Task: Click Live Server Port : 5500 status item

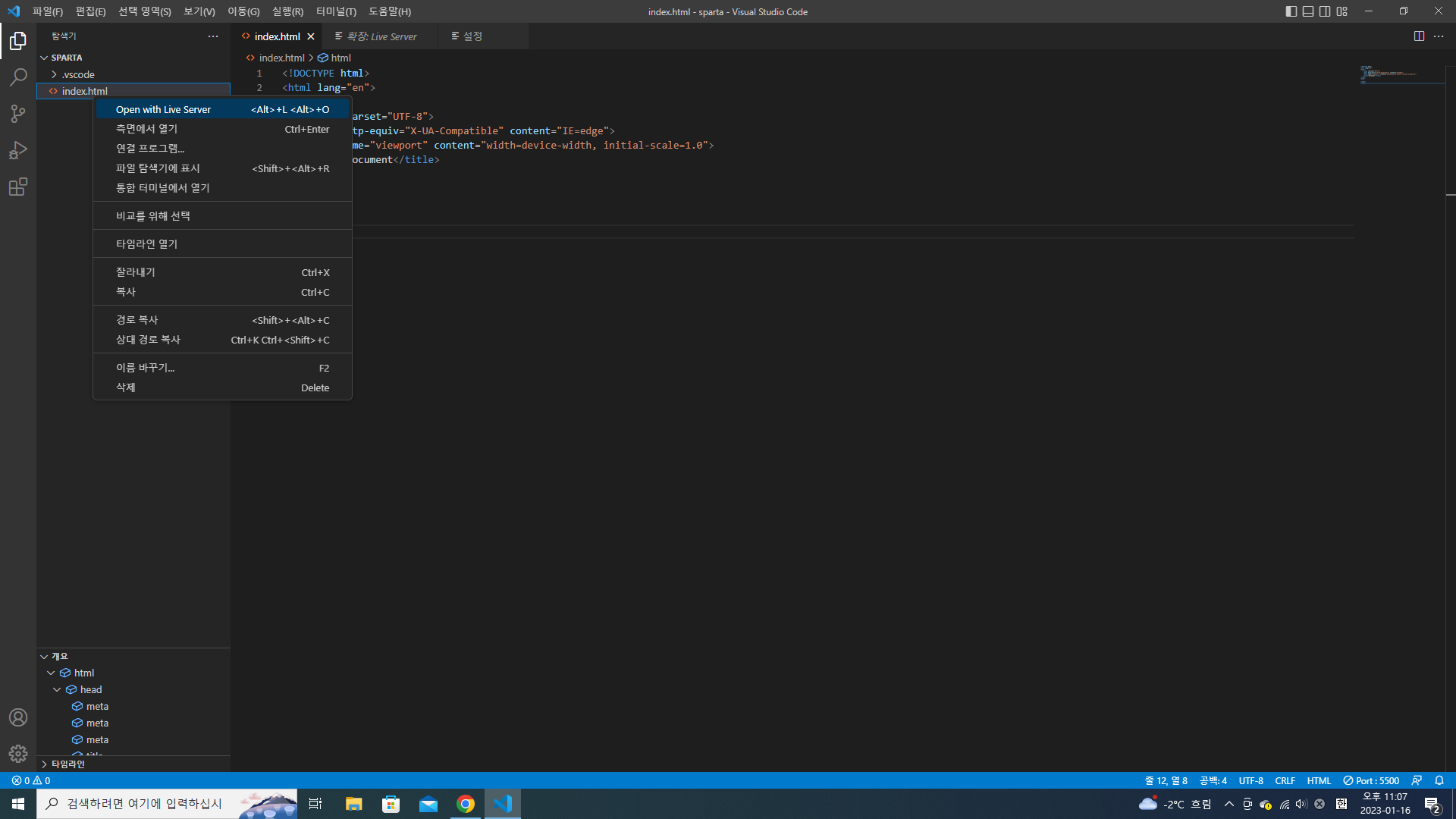Action: click(1371, 780)
